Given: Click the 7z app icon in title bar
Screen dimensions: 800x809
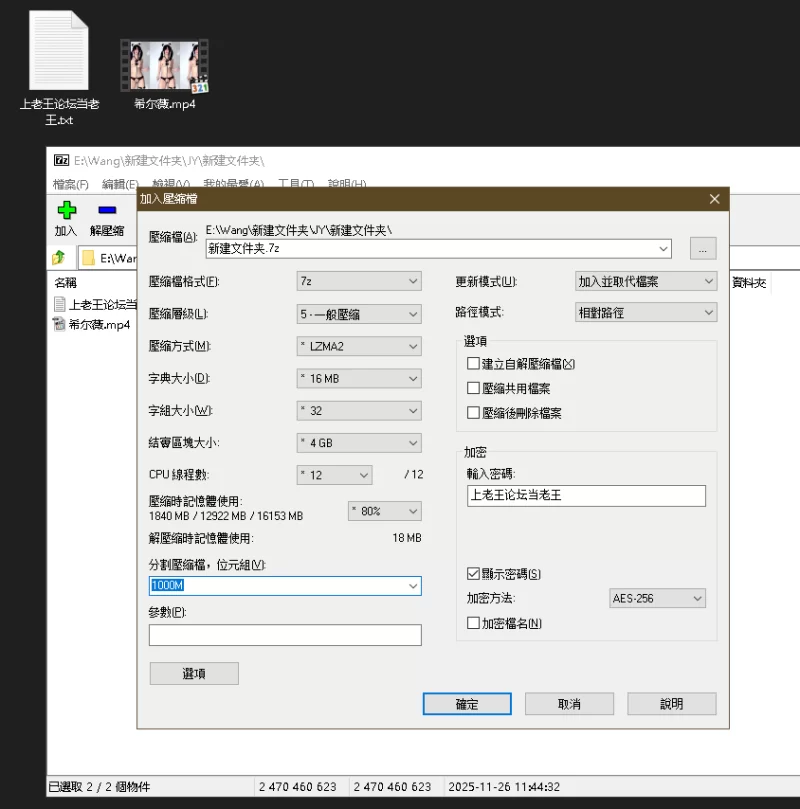Looking at the screenshot, I should (x=61, y=161).
